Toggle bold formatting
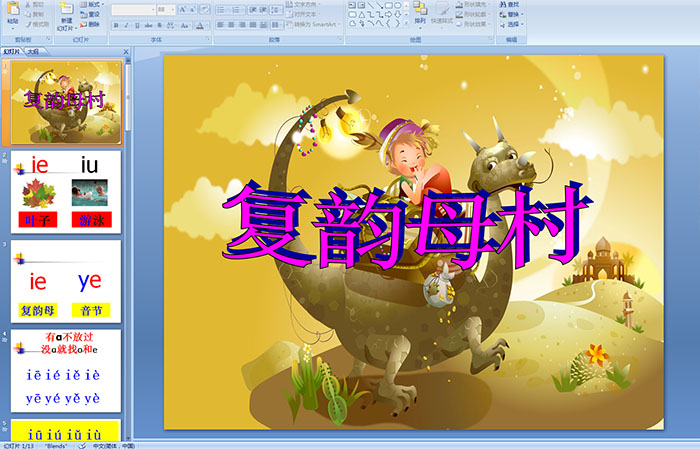 tap(116, 25)
